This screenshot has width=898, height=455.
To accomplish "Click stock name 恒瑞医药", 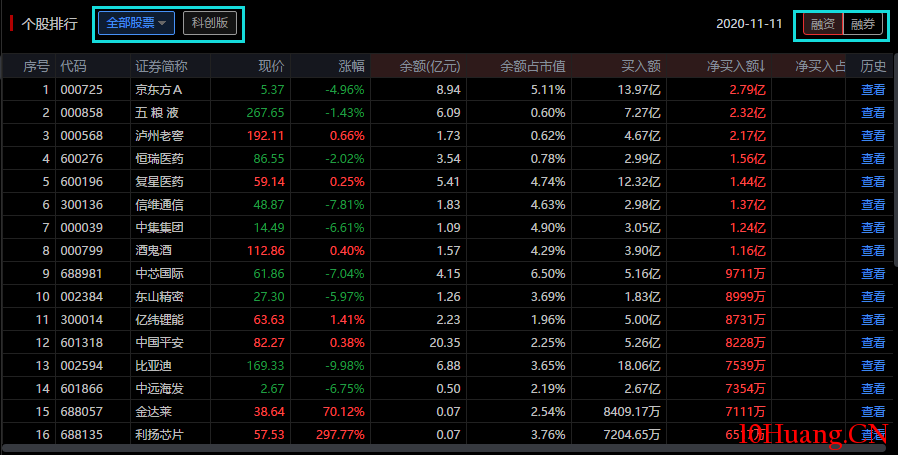I will click(159, 159).
